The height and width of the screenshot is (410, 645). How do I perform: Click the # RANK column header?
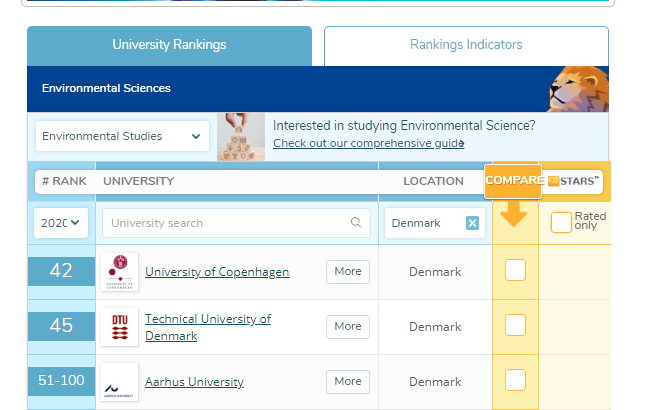(x=64, y=181)
